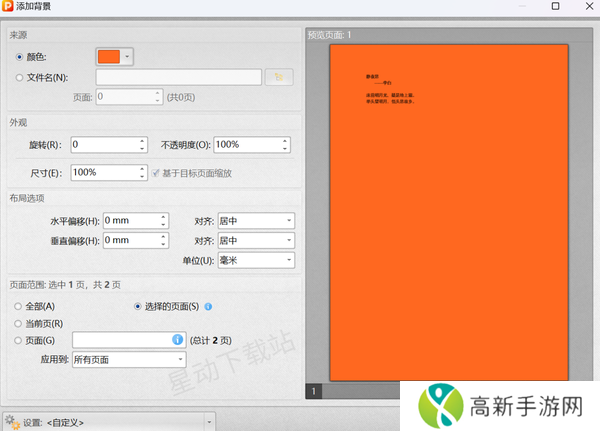The image size is (600, 431).
Task: Click the 垂直偏移(H) value field
Action: click(131, 240)
